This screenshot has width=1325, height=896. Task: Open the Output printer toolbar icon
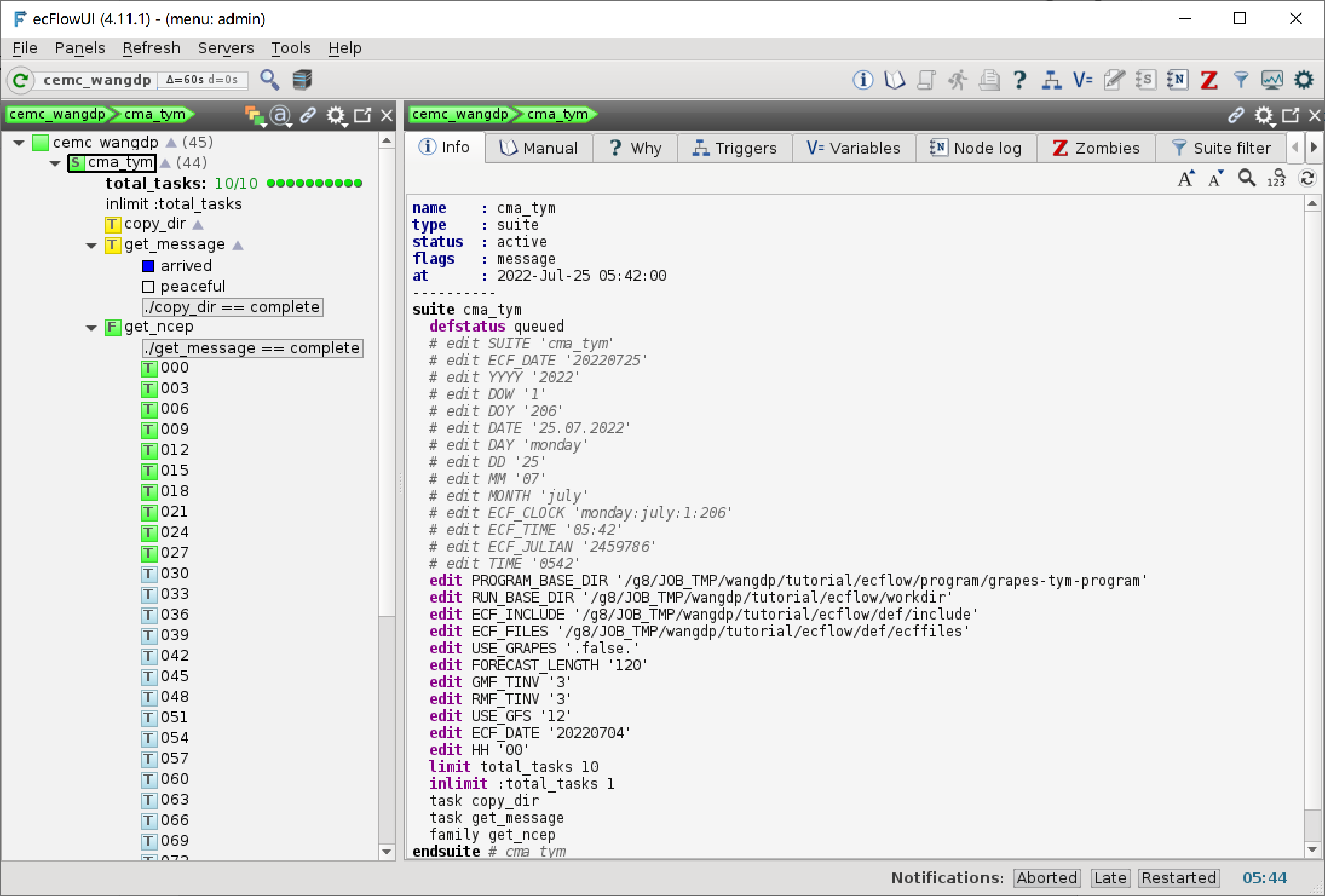click(989, 80)
